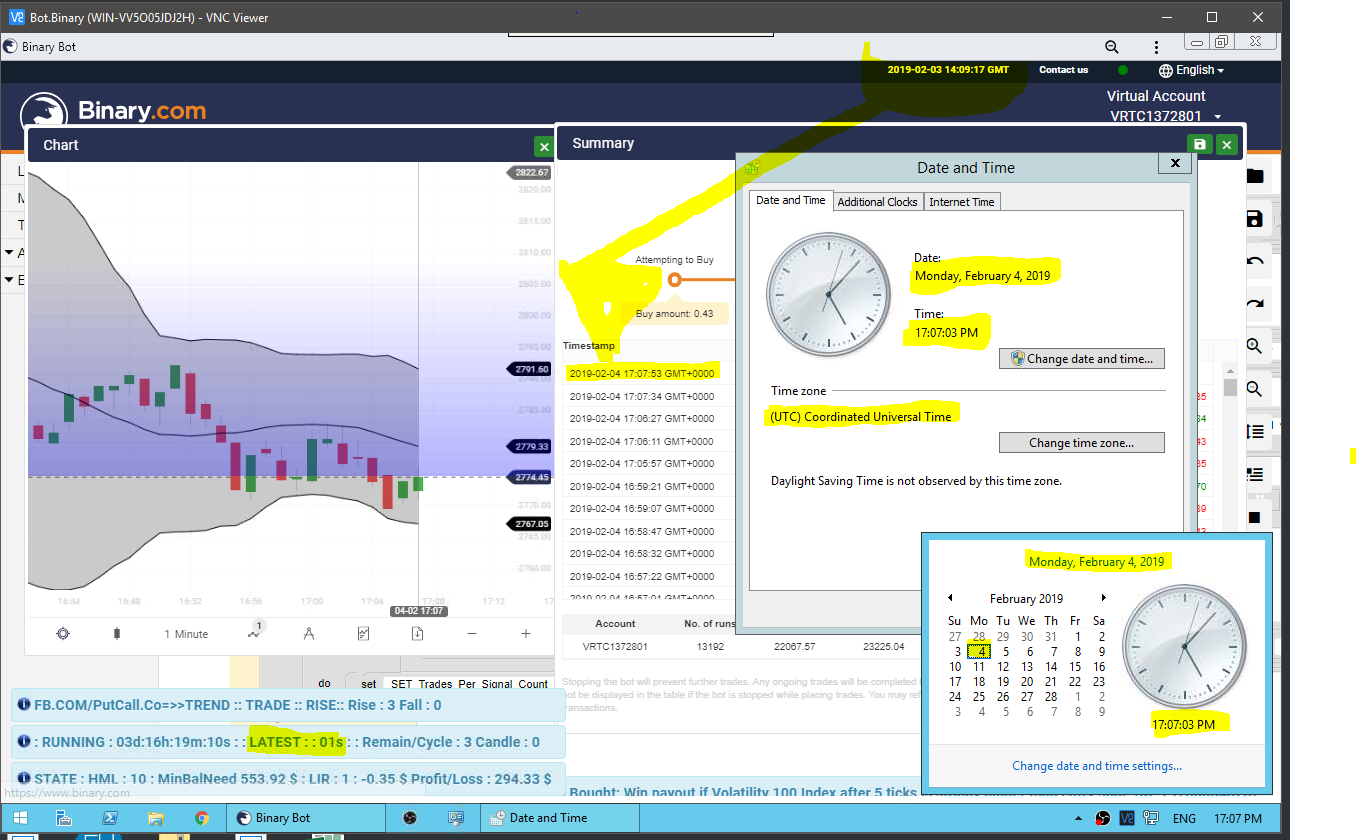1356x840 pixels.
Task: Open the chart drawing tools menu
Action: pos(309,634)
